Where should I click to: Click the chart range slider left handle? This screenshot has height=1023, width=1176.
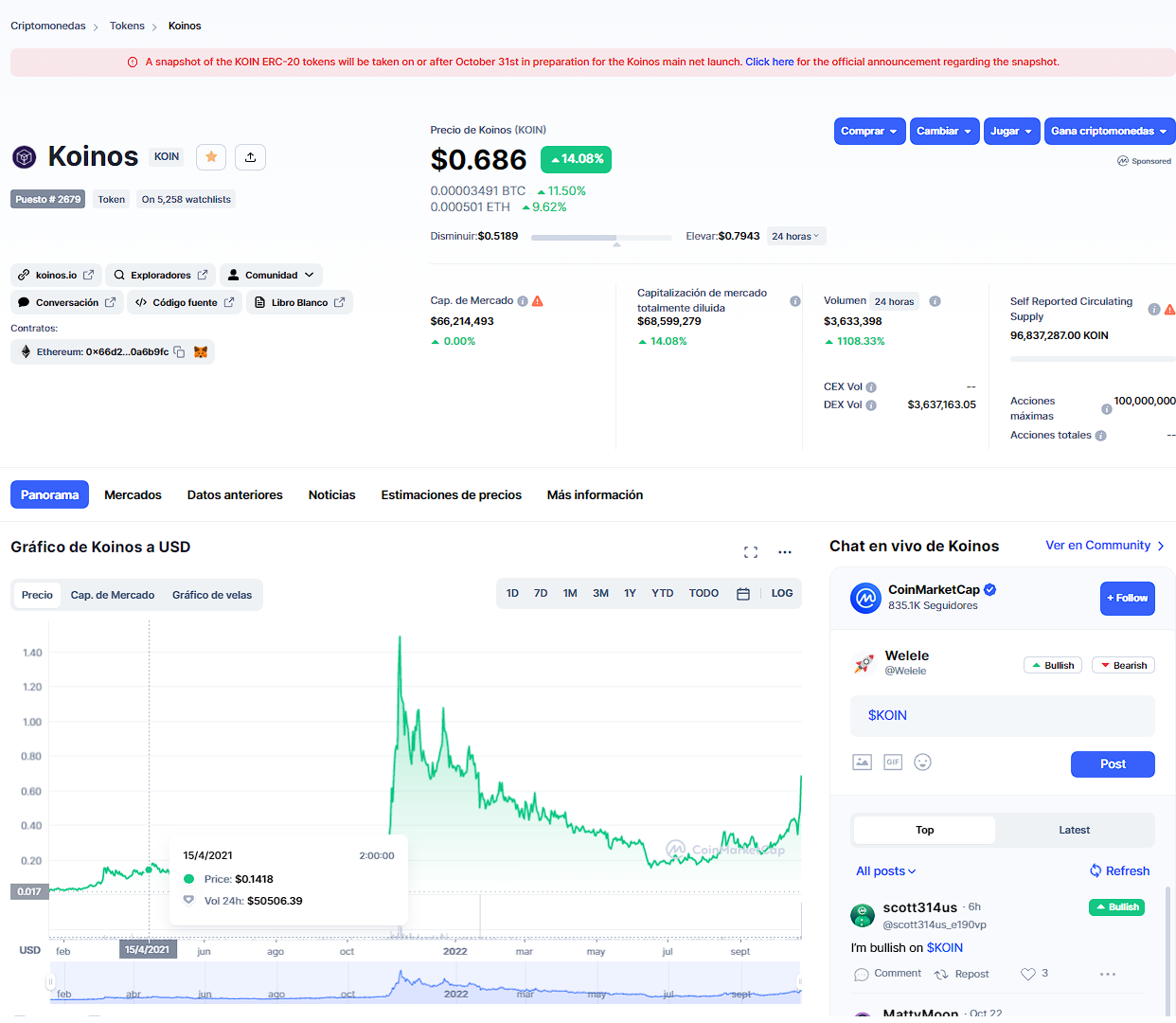point(51,982)
